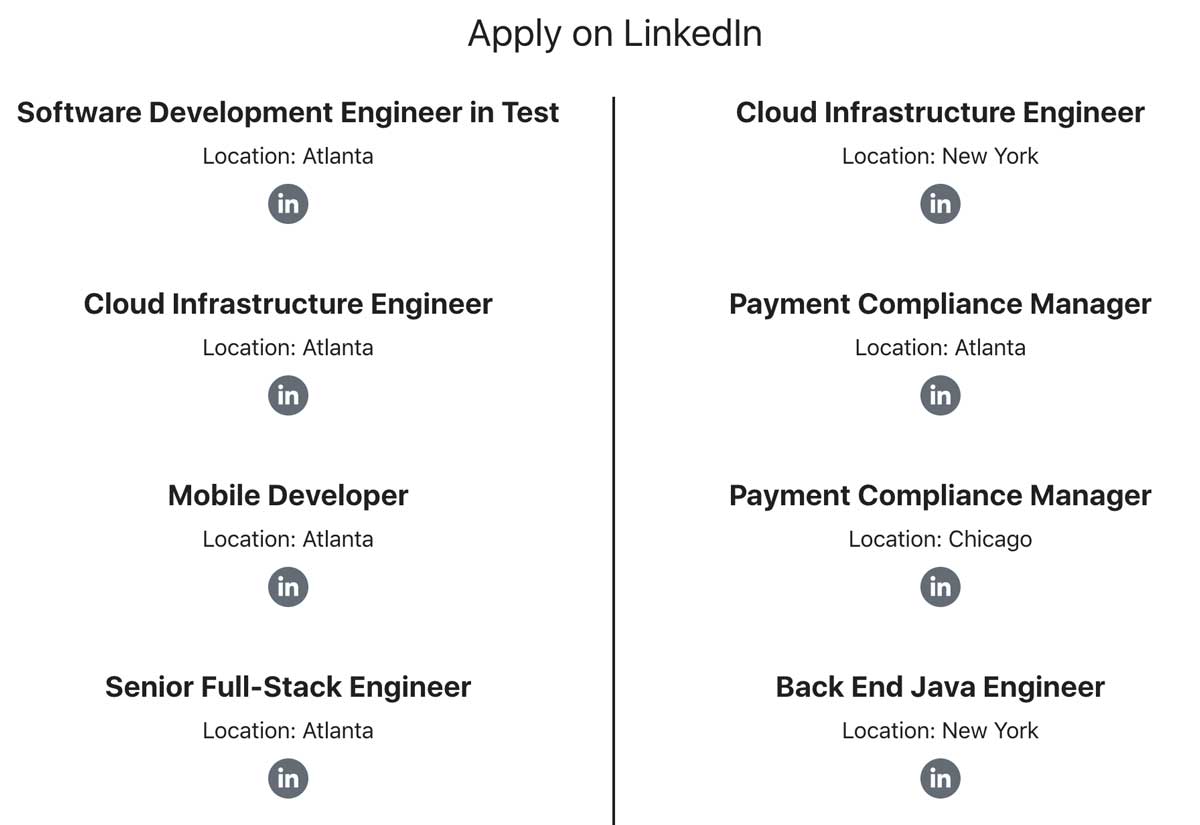Select the Senior Full-Stack Engineer job title
This screenshot has height=825, width=1200.
coord(288,687)
